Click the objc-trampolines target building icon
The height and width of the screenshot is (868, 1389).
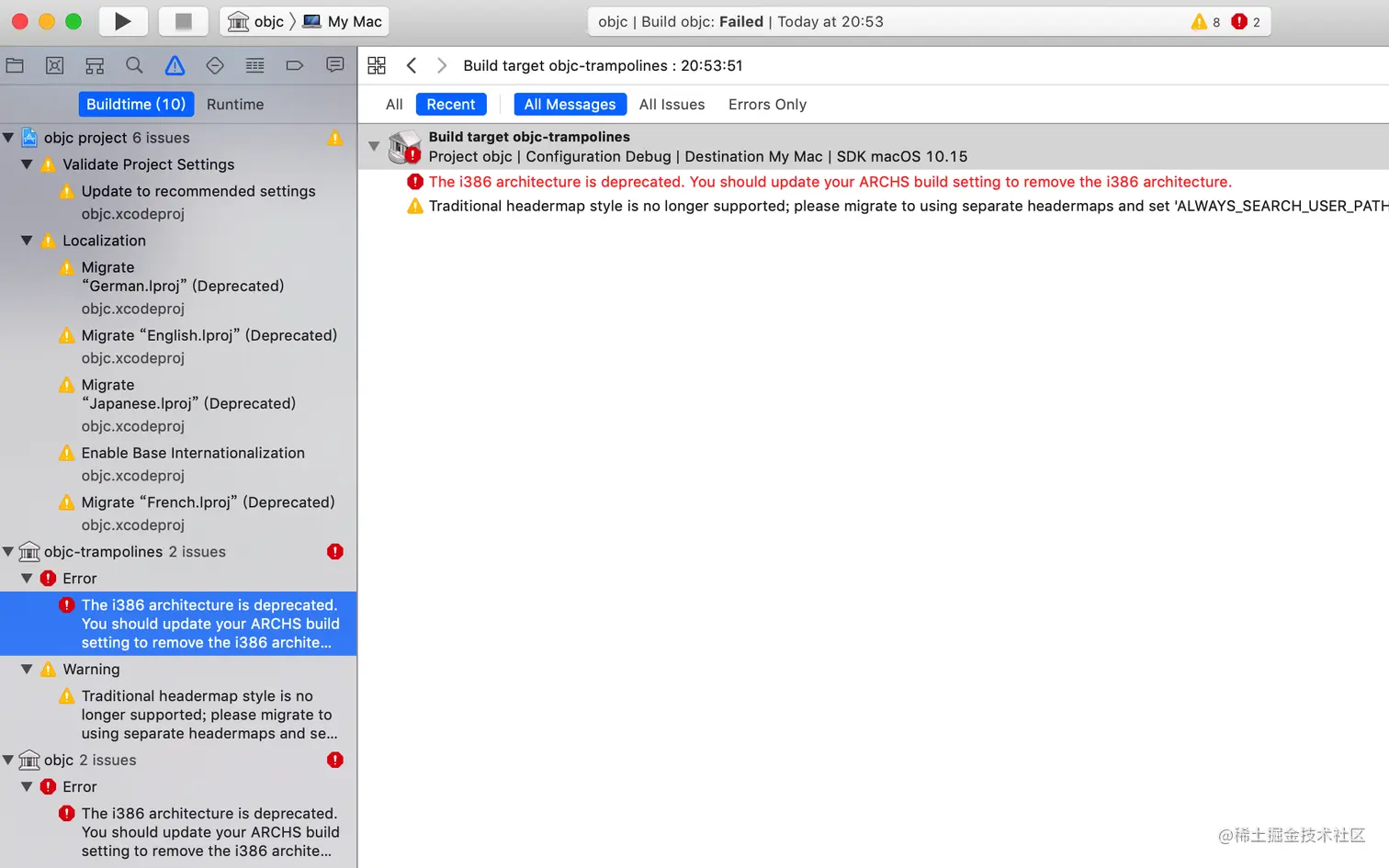pos(29,552)
